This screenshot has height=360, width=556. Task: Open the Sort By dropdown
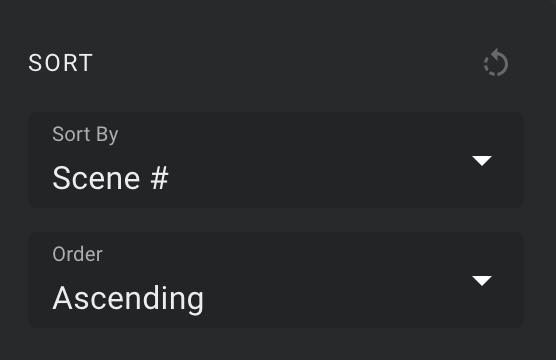tap(276, 160)
